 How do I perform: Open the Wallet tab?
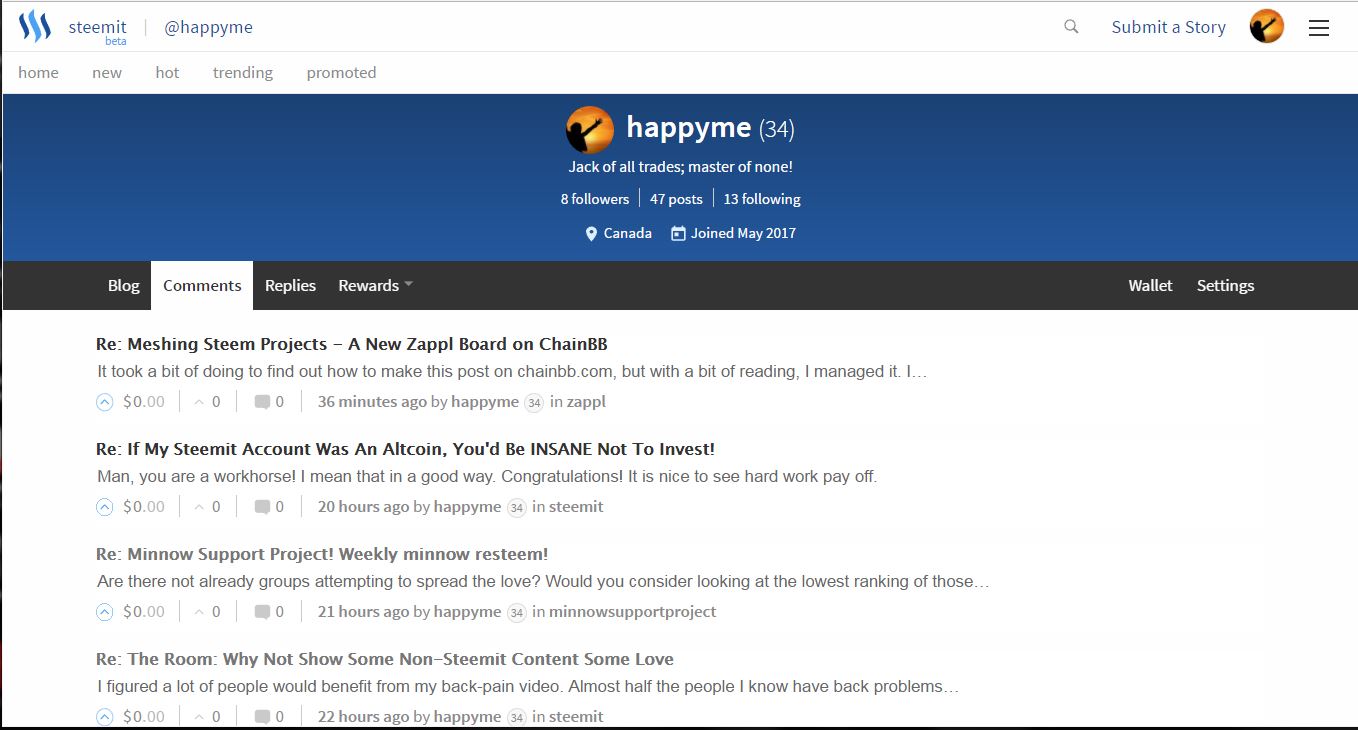tap(1150, 285)
